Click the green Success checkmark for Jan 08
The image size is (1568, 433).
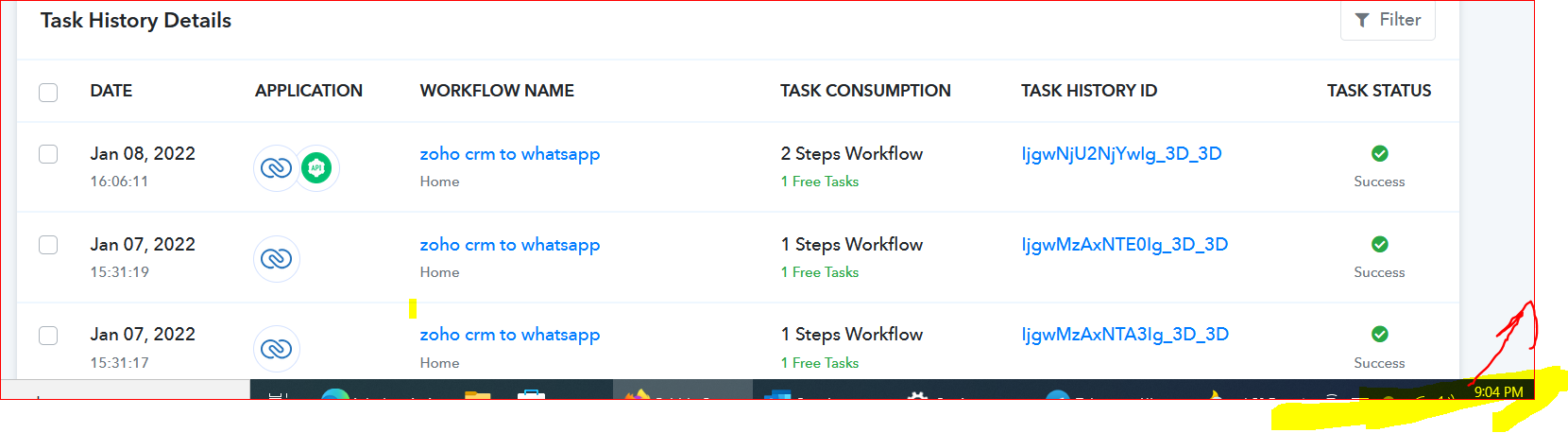pos(1379,153)
